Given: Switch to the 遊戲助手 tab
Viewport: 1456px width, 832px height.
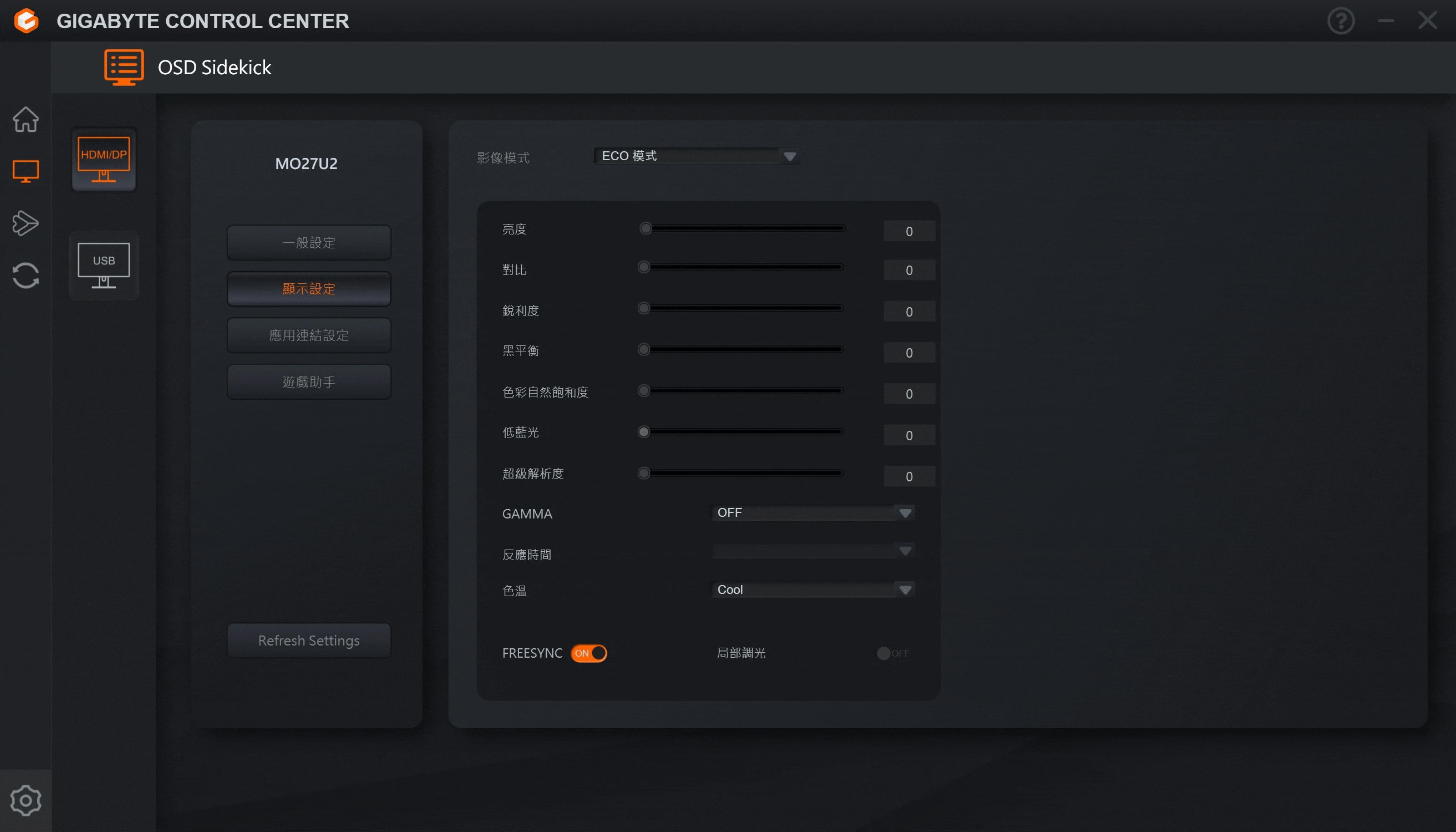Looking at the screenshot, I should (x=309, y=381).
